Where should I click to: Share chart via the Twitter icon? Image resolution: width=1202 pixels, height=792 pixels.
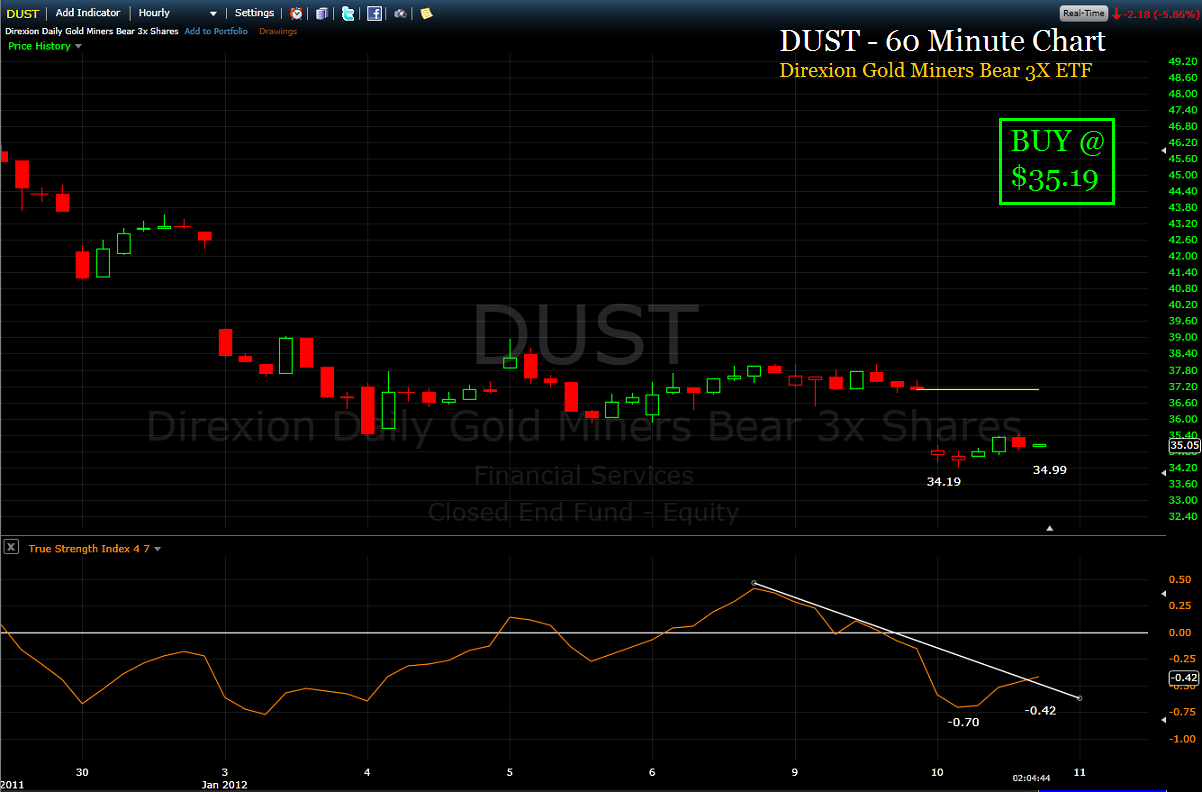pyautogui.click(x=348, y=13)
